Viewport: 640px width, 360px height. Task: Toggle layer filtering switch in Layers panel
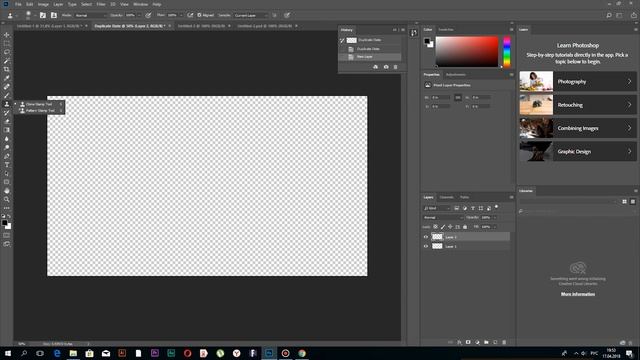(x=497, y=207)
